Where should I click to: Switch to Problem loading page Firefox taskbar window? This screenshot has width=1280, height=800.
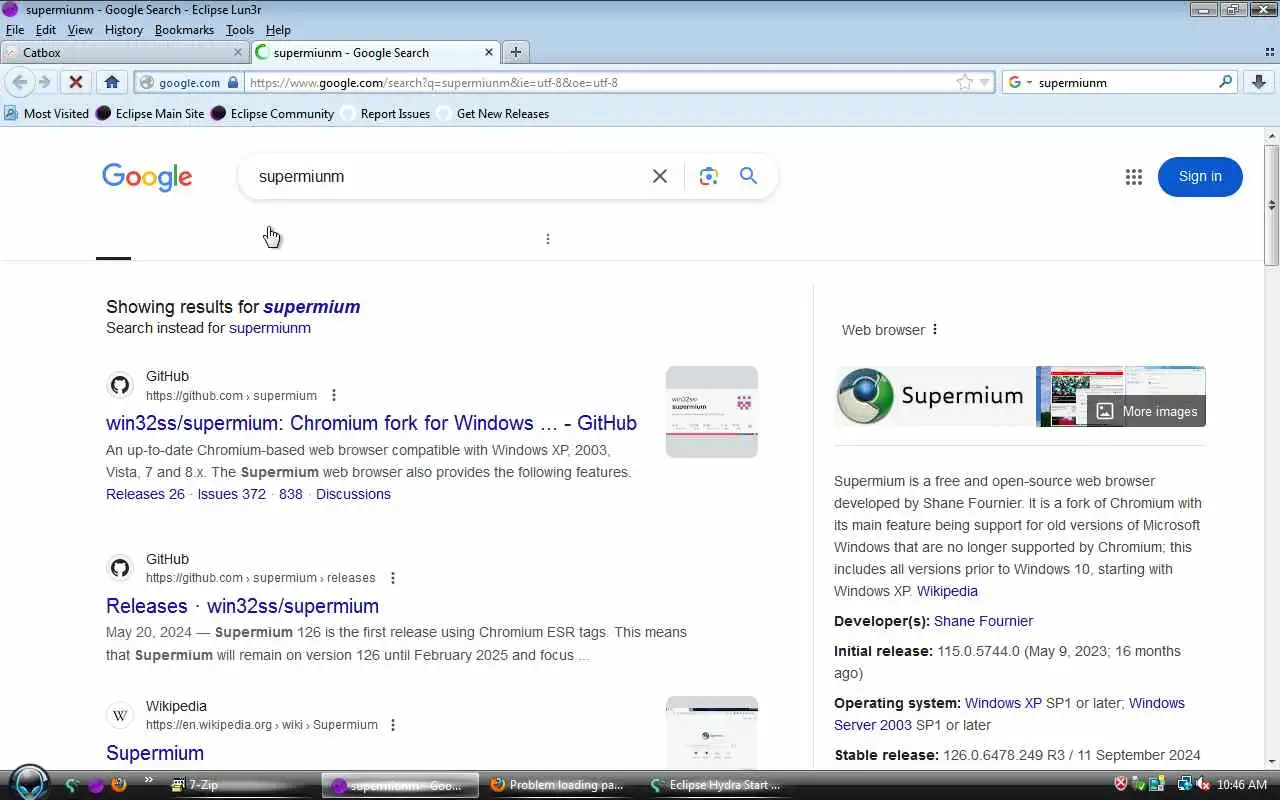tap(560, 785)
